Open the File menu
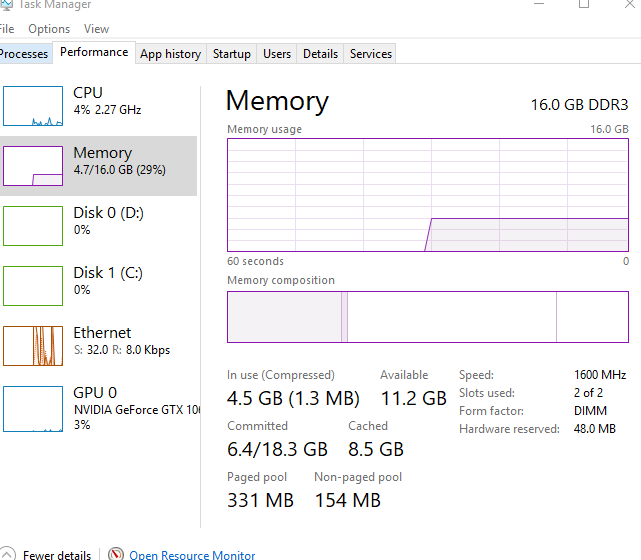The width and height of the screenshot is (641, 560). click(x=6, y=29)
